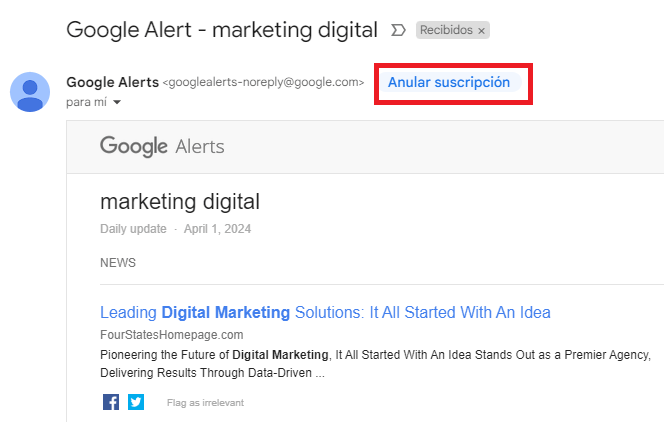Image resolution: width=664 pixels, height=422 pixels.
Task: Click the 'April 1, 2024' date
Action: coord(217,229)
